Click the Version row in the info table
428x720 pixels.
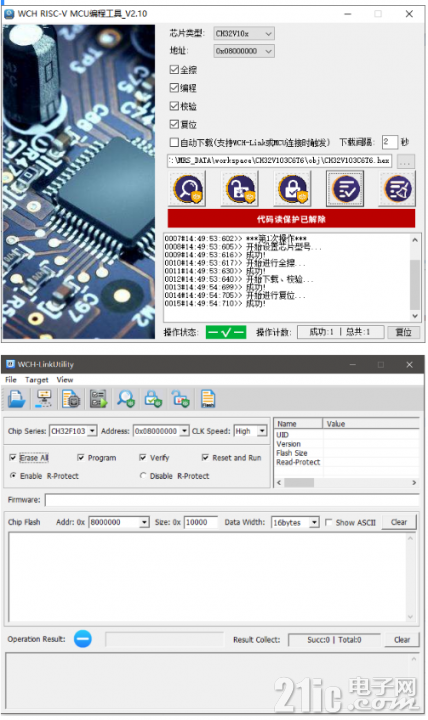coord(347,444)
